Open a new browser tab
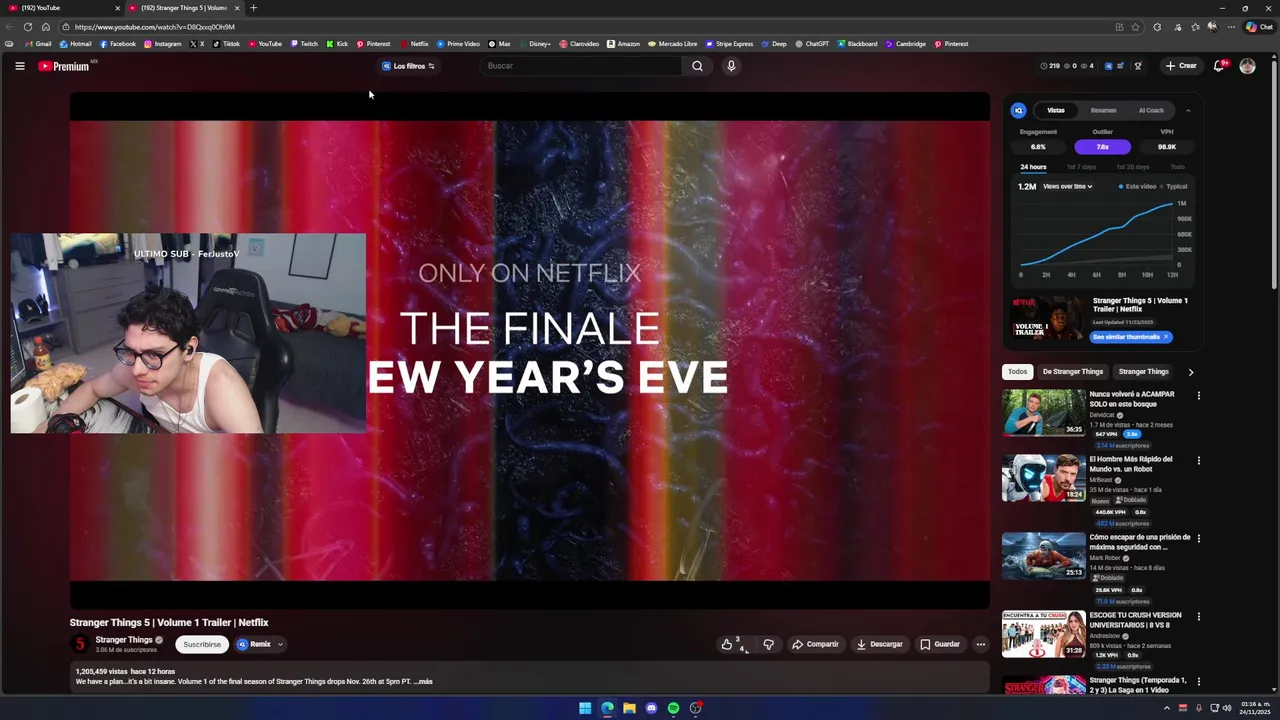1280x720 pixels. click(x=253, y=8)
